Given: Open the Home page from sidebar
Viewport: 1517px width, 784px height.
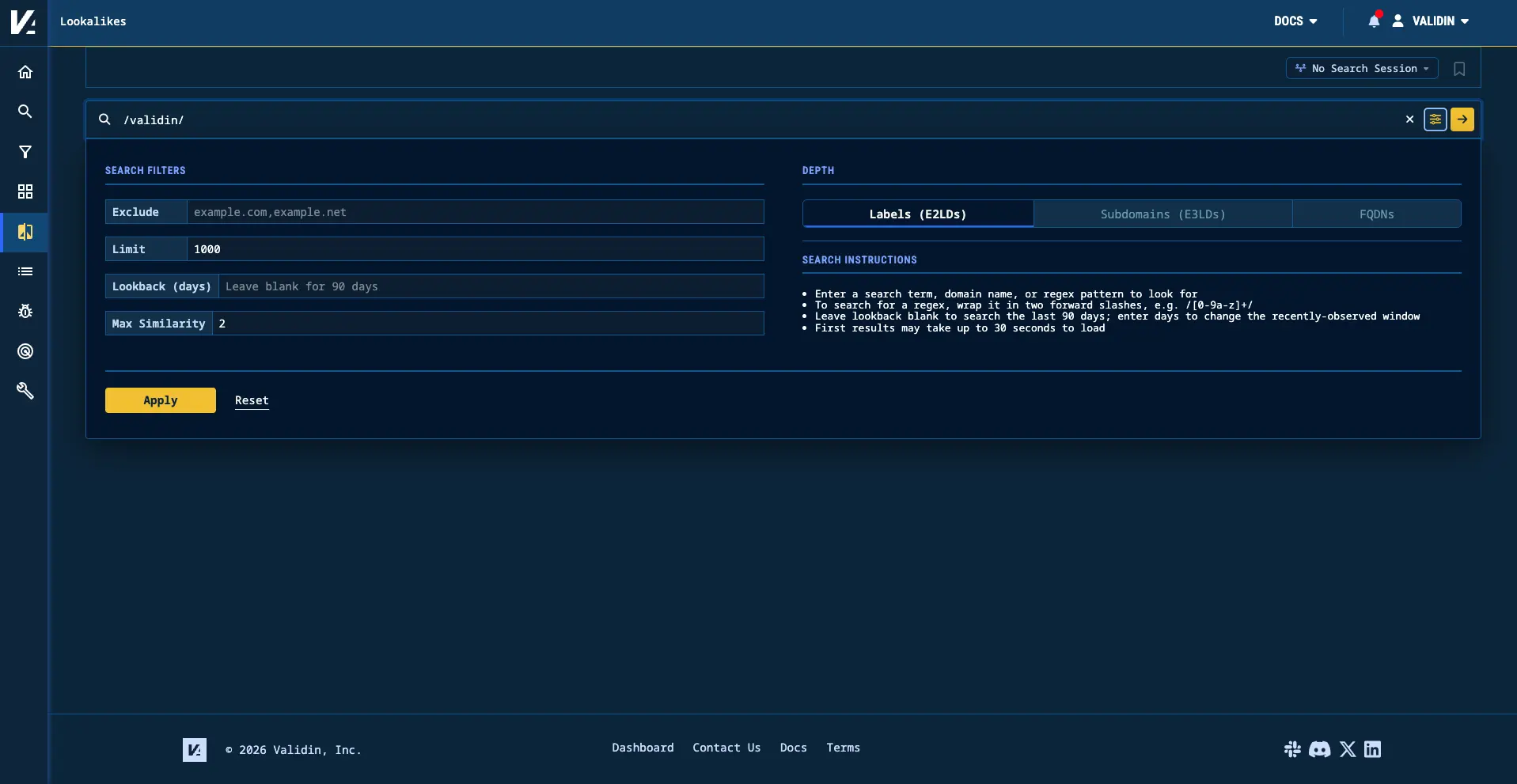Looking at the screenshot, I should pyautogui.click(x=25, y=72).
